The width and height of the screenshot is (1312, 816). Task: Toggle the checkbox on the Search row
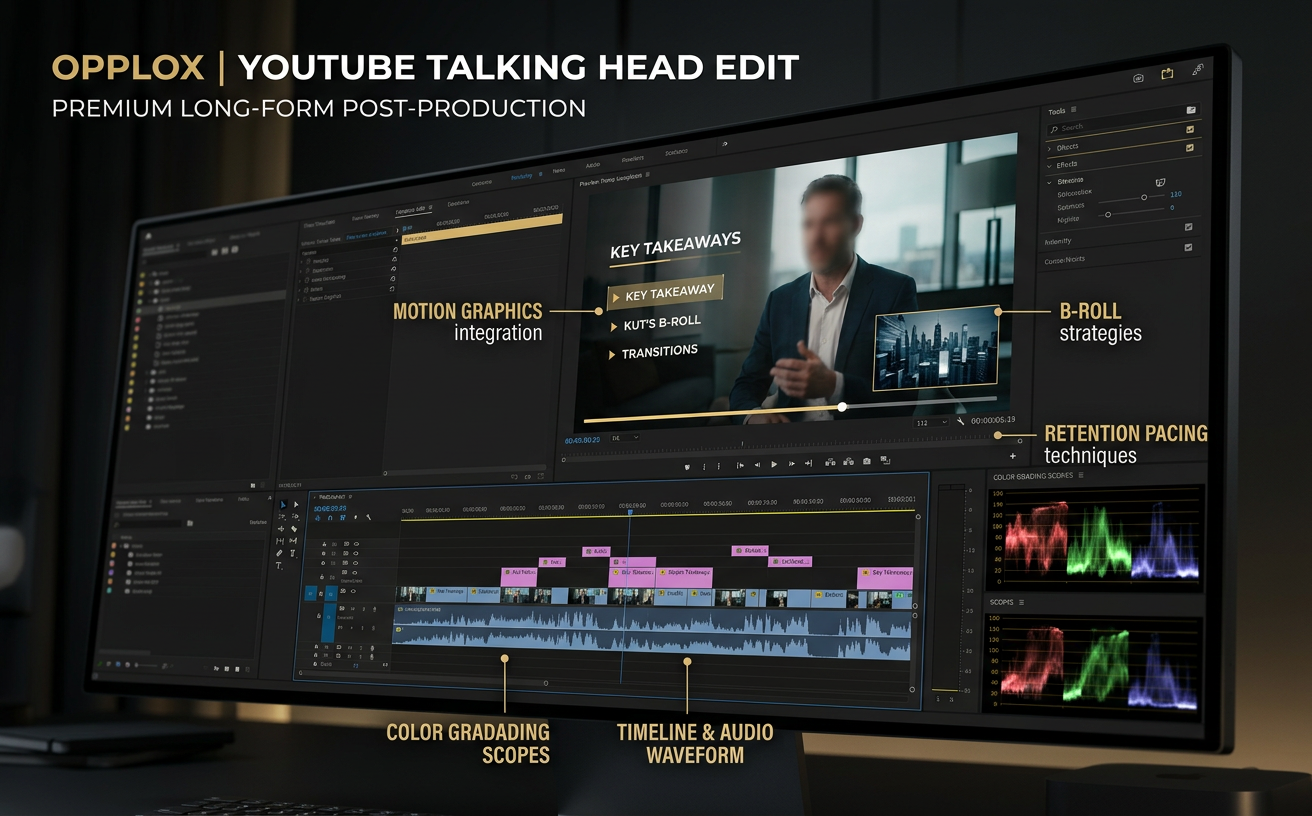tap(1190, 130)
